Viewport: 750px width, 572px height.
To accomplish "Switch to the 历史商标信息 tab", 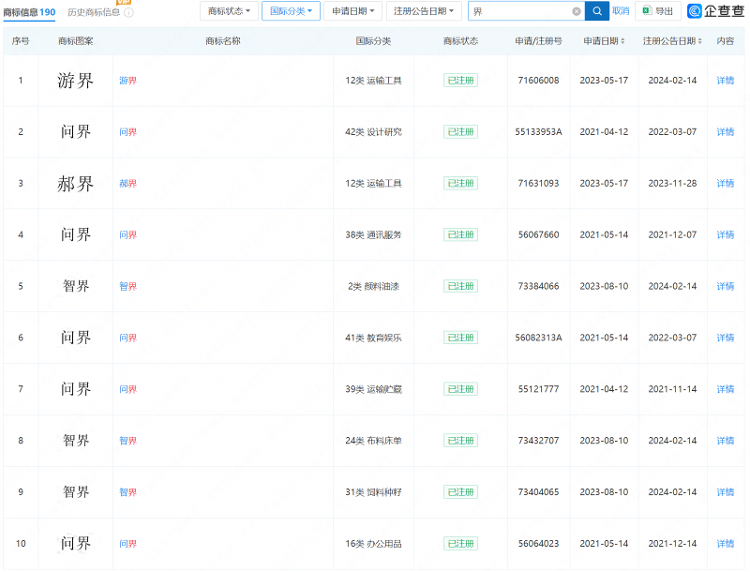I will pyautogui.click(x=94, y=12).
